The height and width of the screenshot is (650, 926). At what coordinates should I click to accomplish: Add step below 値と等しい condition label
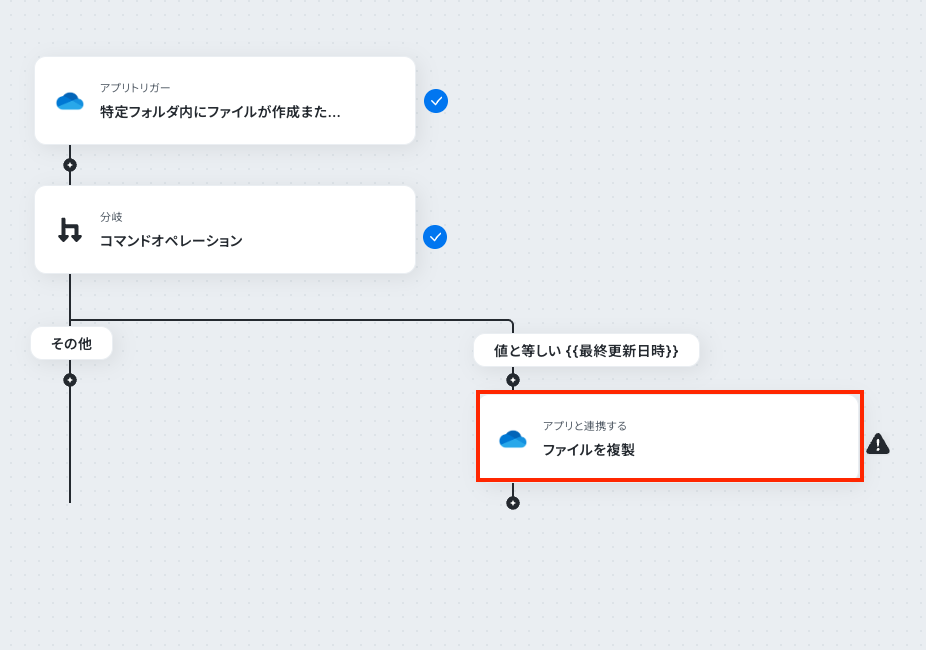[513, 380]
